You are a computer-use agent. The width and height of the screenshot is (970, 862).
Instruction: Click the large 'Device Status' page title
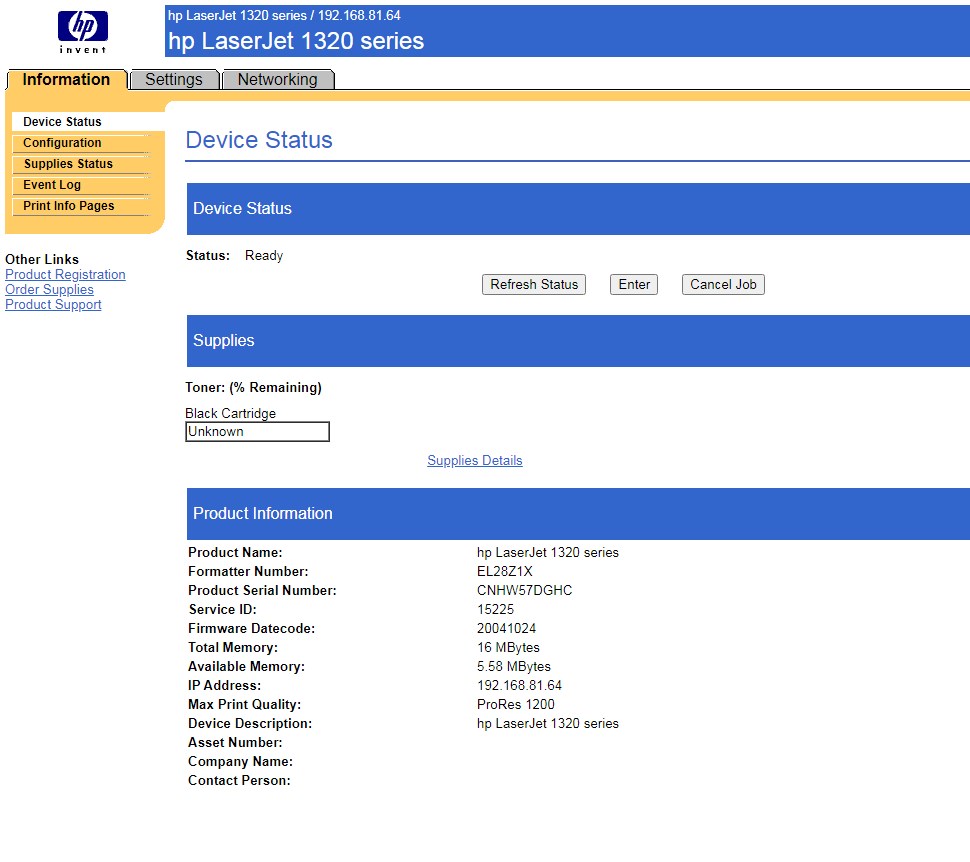[x=259, y=140]
